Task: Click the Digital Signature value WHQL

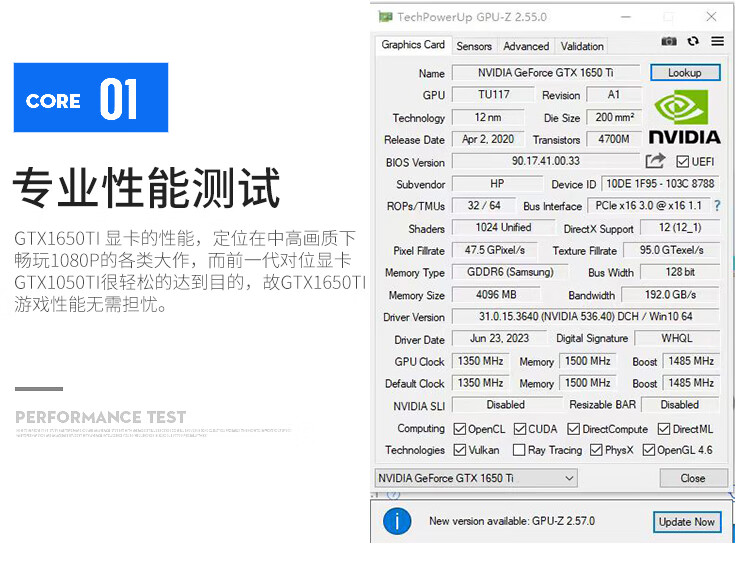Action: [x=677, y=338]
